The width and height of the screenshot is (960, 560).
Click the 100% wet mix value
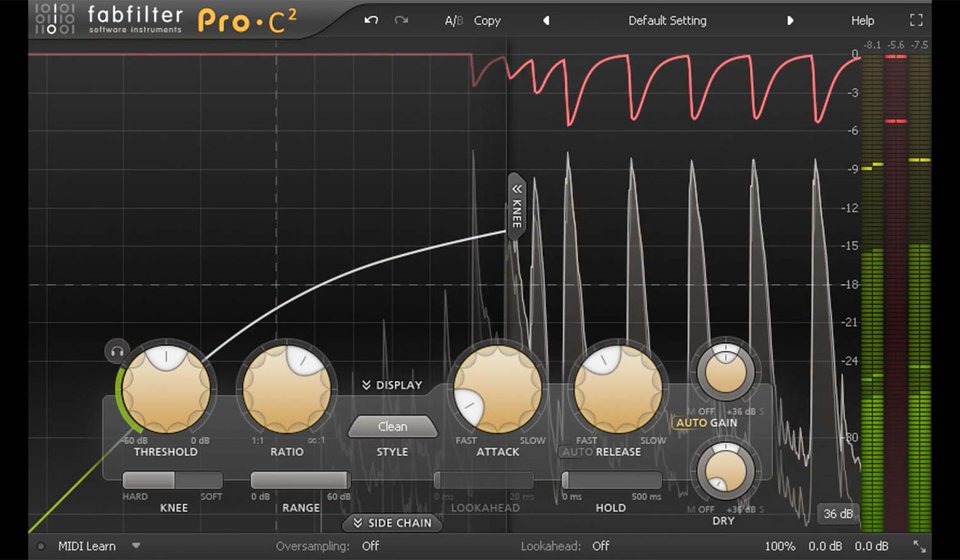pos(780,546)
